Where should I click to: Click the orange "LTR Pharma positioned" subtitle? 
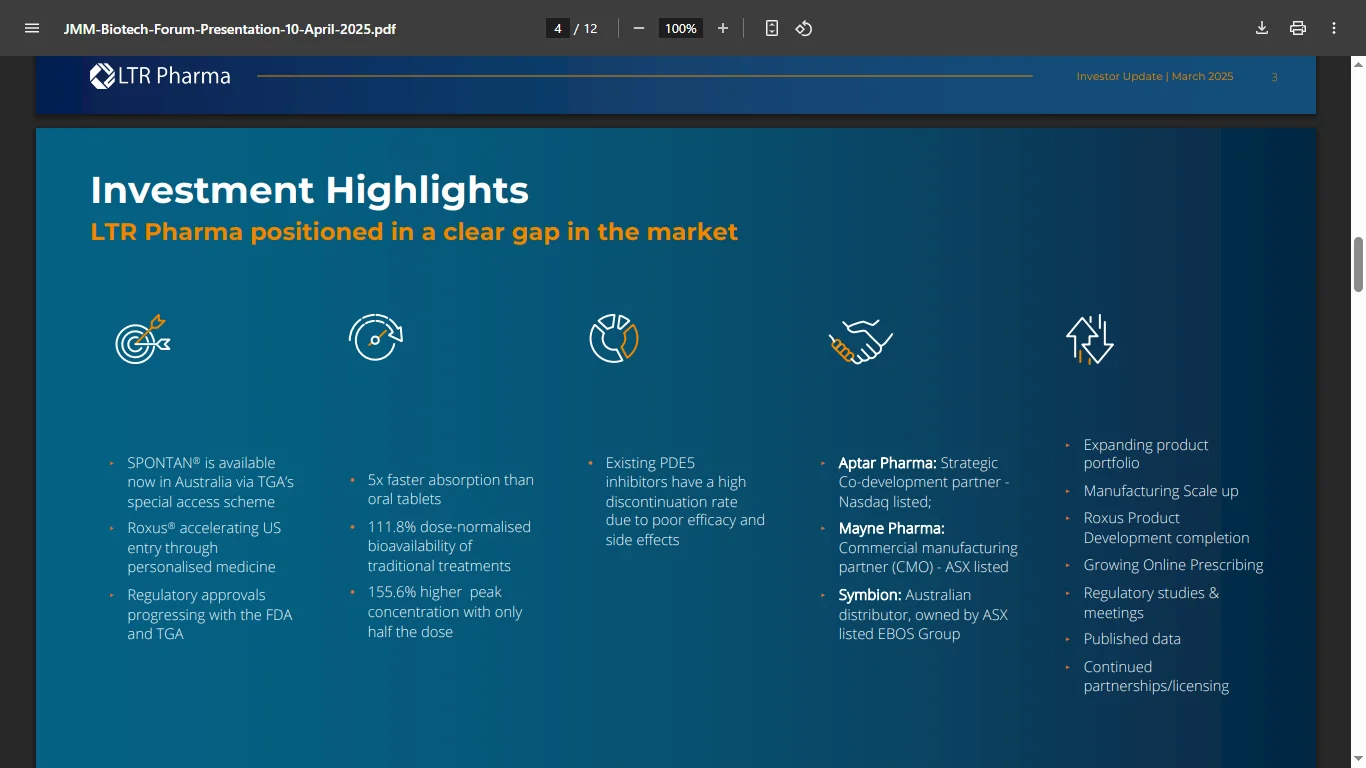414,232
